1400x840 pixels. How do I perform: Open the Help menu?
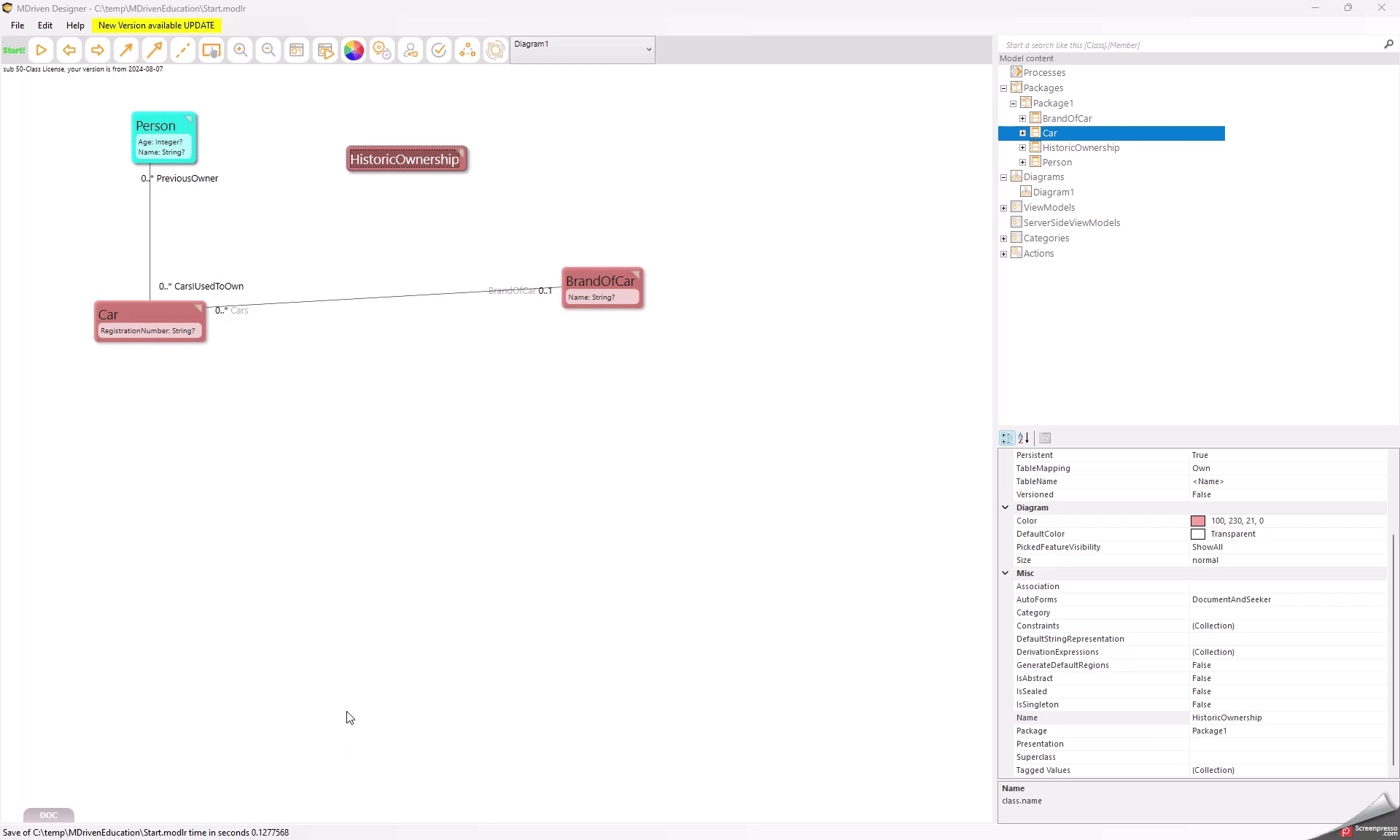point(75,26)
